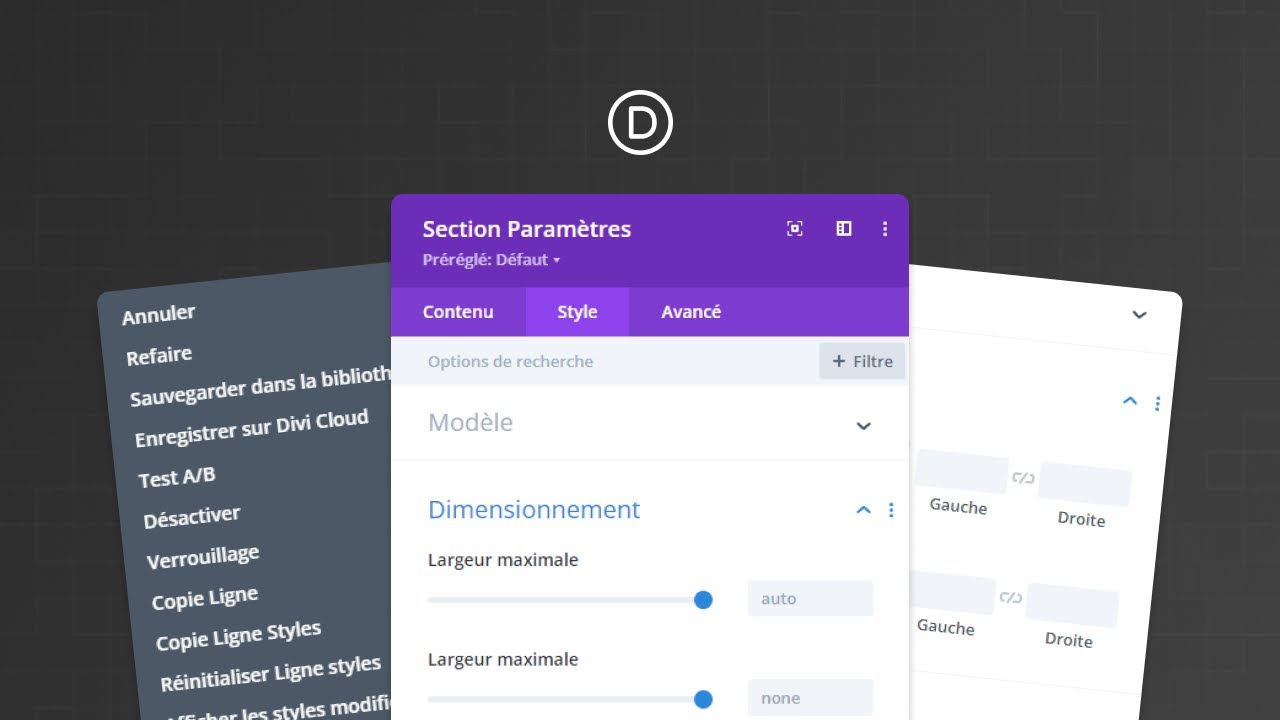Toggle lower Gauche/Droite link icon
This screenshot has width=1280, height=720.
click(x=1011, y=598)
